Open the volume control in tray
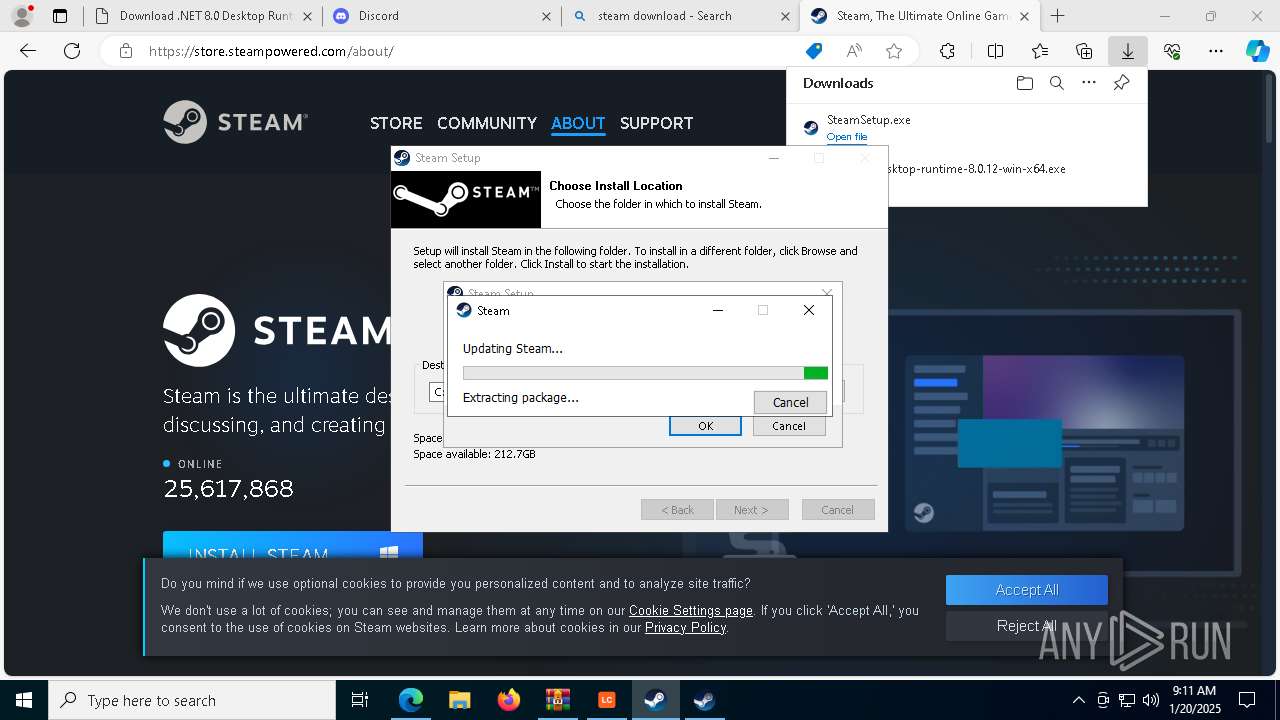Screen dimensions: 1280x720 pyautogui.click(x=1151, y=700)
